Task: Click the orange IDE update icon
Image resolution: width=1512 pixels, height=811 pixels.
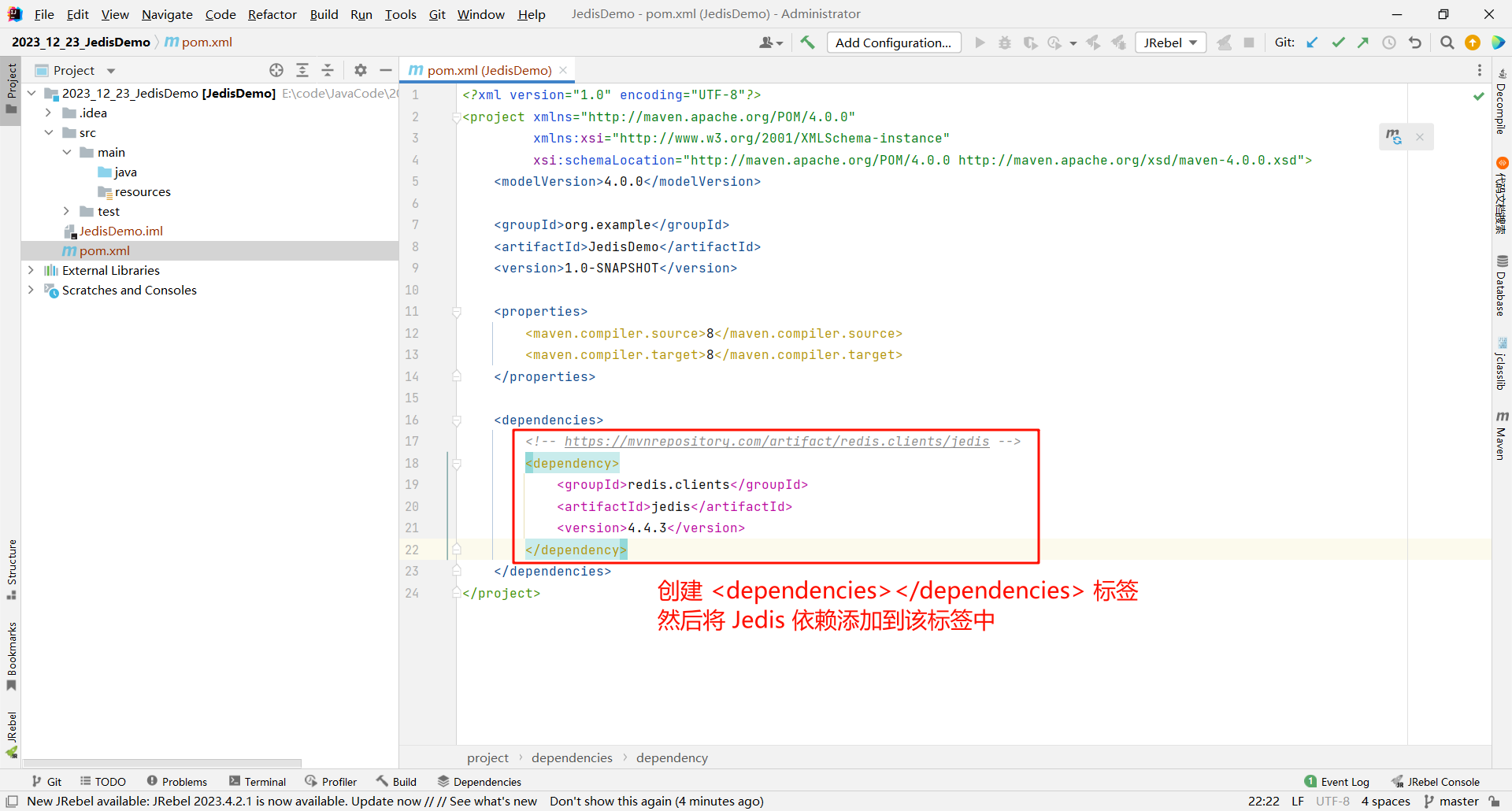Action: [1473, 43]
